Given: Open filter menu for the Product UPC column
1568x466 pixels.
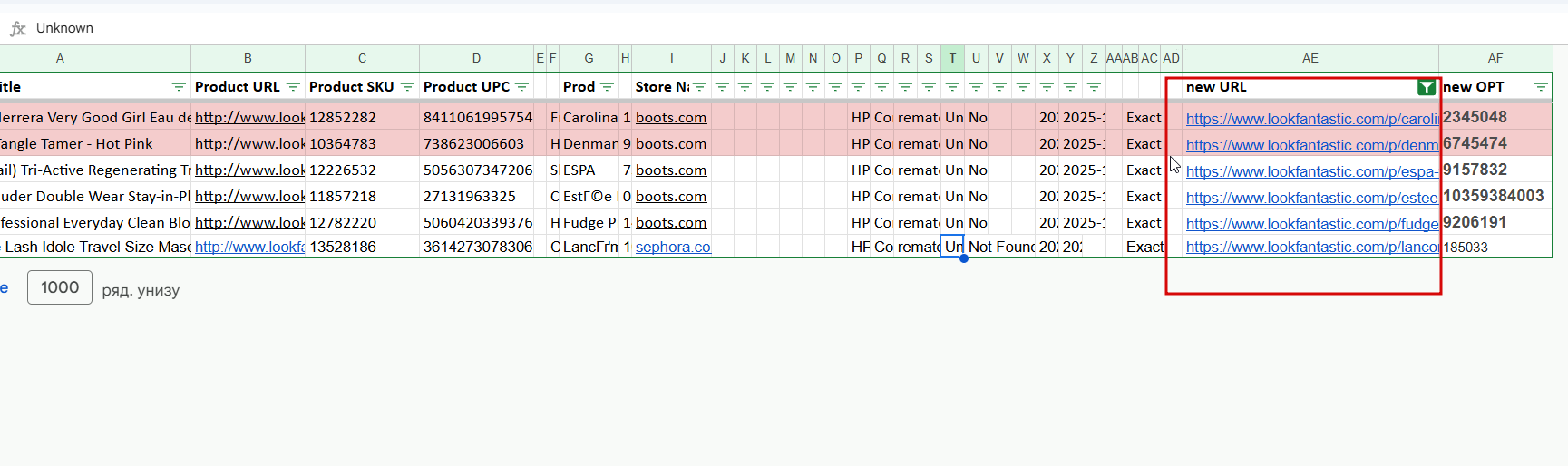Looking at the screenshot, I should (x=521, y=87).
